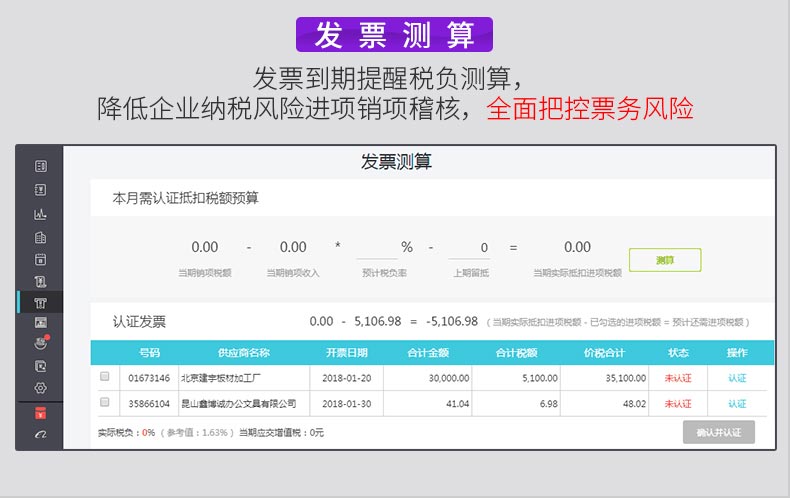The width and height of the screenshot is (790, 500).
Task: Open the cursive logo icon at sidebar bottom
Action: [40, 434]
